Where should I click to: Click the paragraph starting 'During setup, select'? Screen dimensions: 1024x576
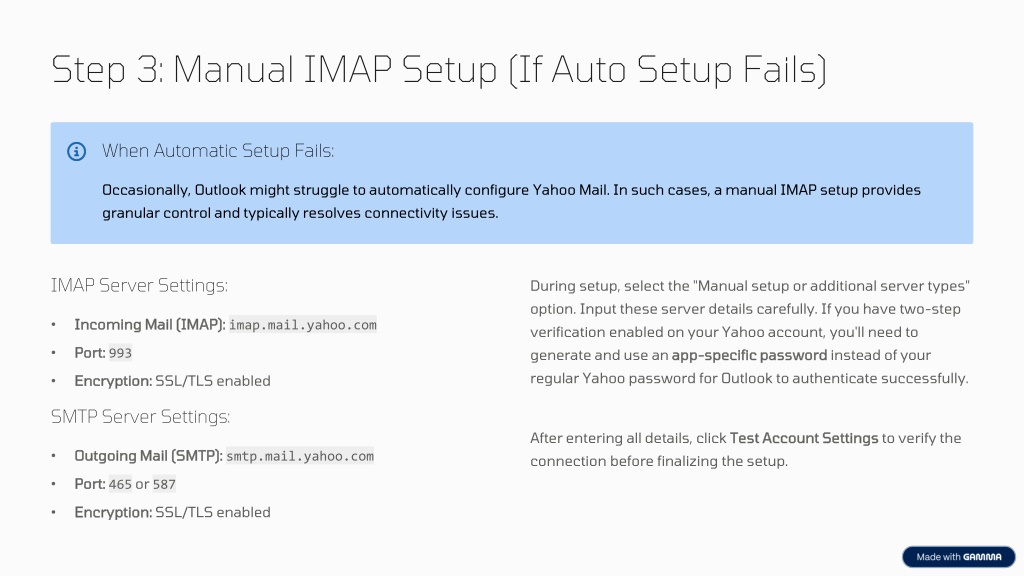[x=750, y=332]
